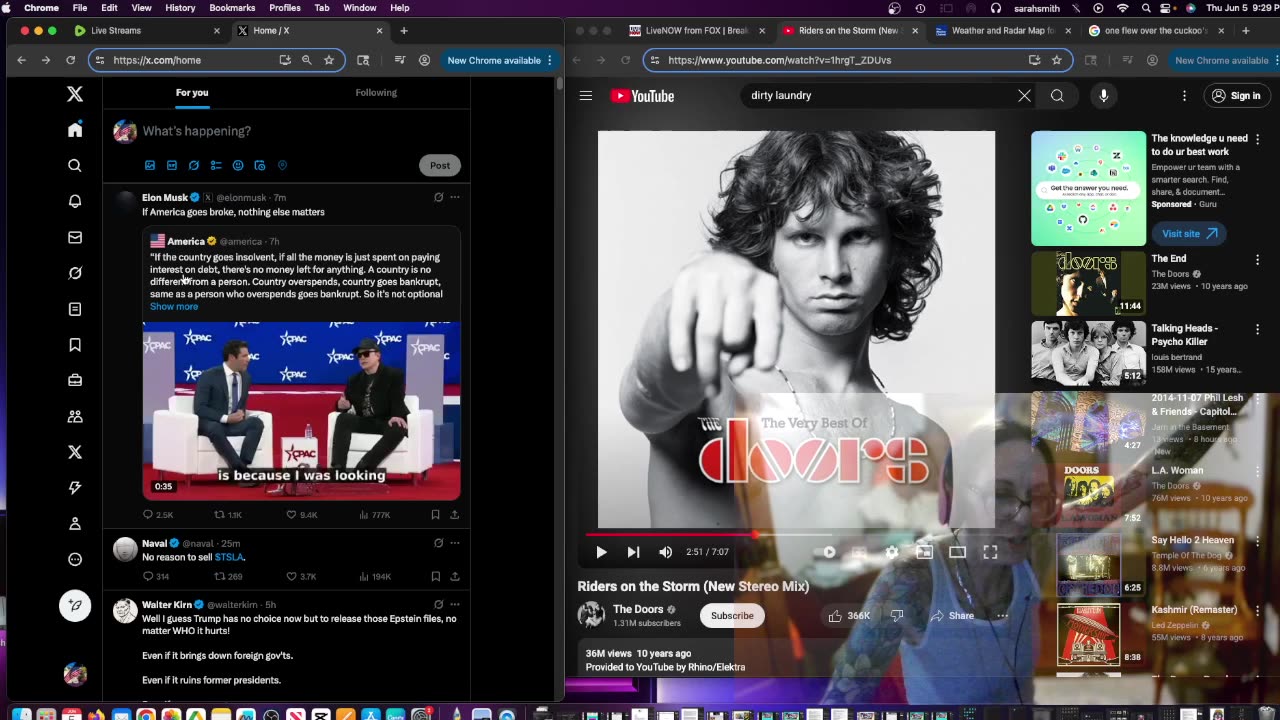This screenshot has height=720, width=1280.
Task: Open YouTube player settings gear
Action: (x=892, y=552)
